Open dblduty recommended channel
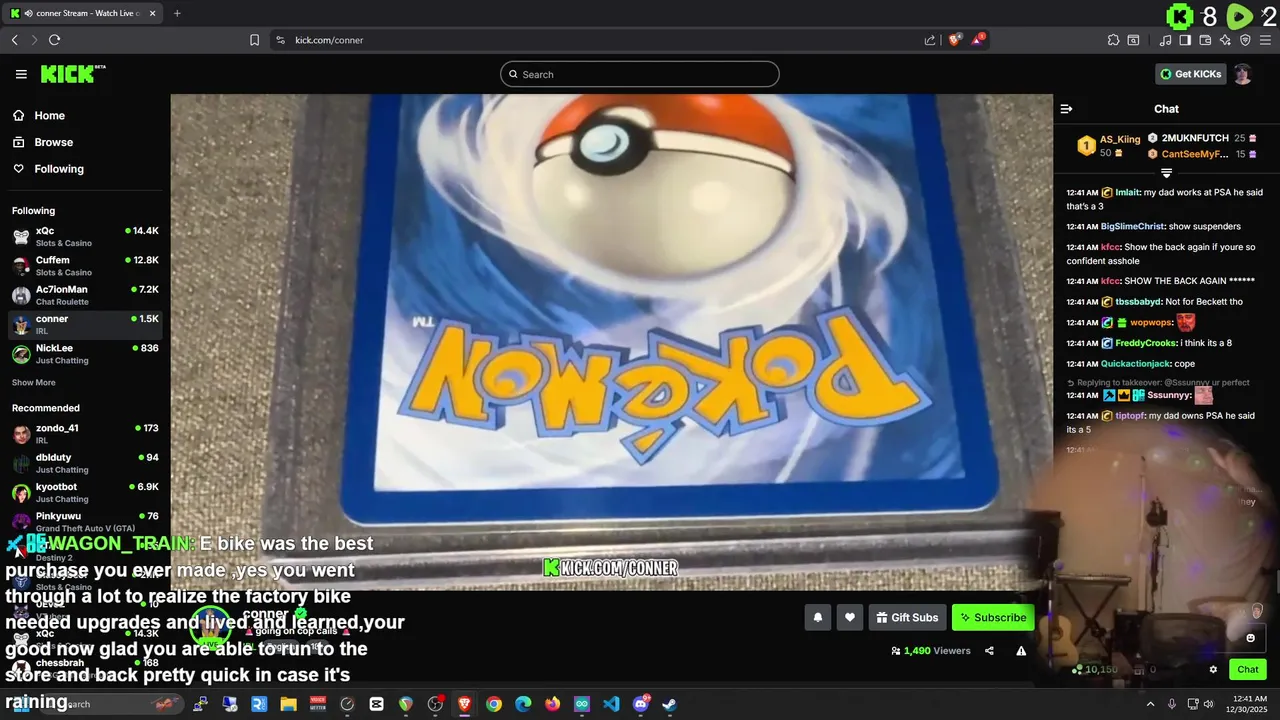 (85, 463)
